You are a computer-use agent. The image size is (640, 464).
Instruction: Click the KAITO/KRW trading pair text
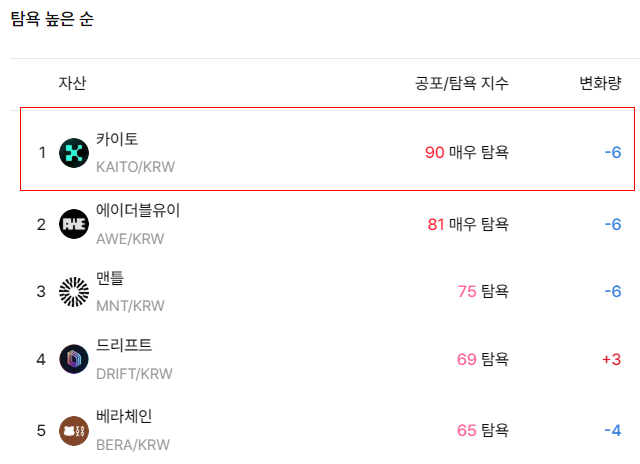coord(136,167)
